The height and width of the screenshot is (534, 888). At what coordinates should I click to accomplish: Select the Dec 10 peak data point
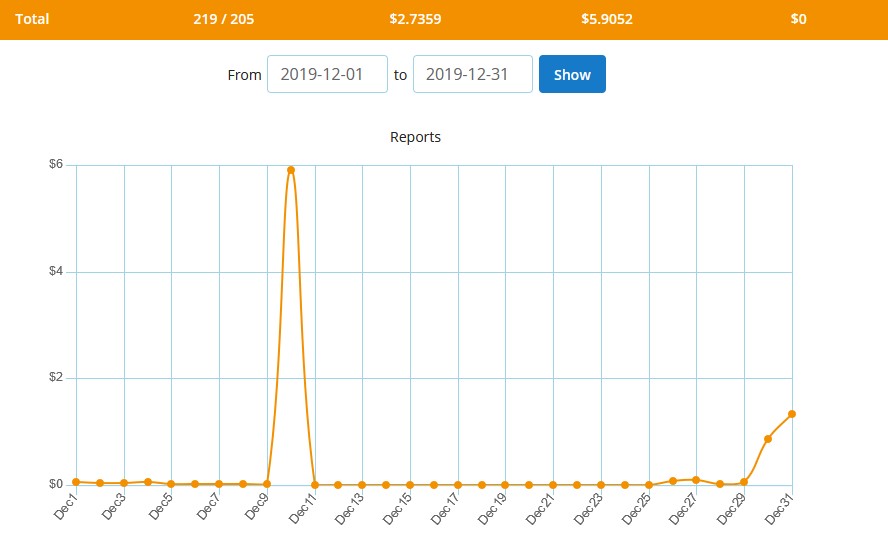(x=291, y=170)
